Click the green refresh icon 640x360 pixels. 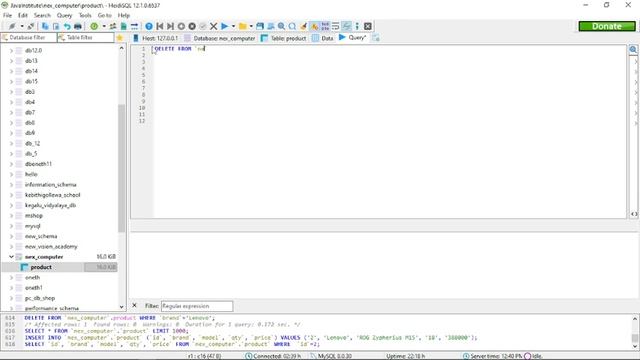pyautogui.click(x=94, y=26)
